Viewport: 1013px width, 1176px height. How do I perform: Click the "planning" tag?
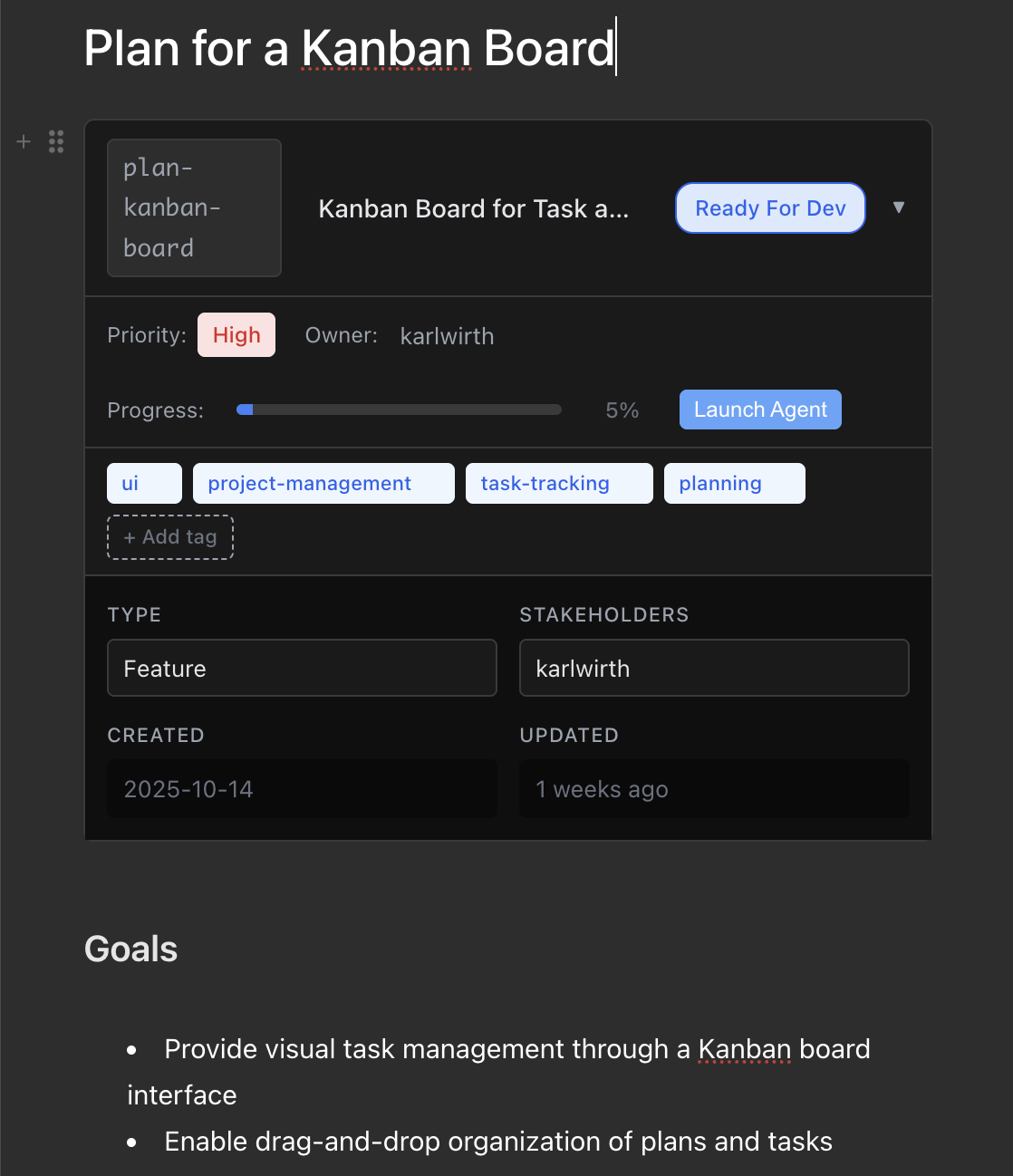734,483
